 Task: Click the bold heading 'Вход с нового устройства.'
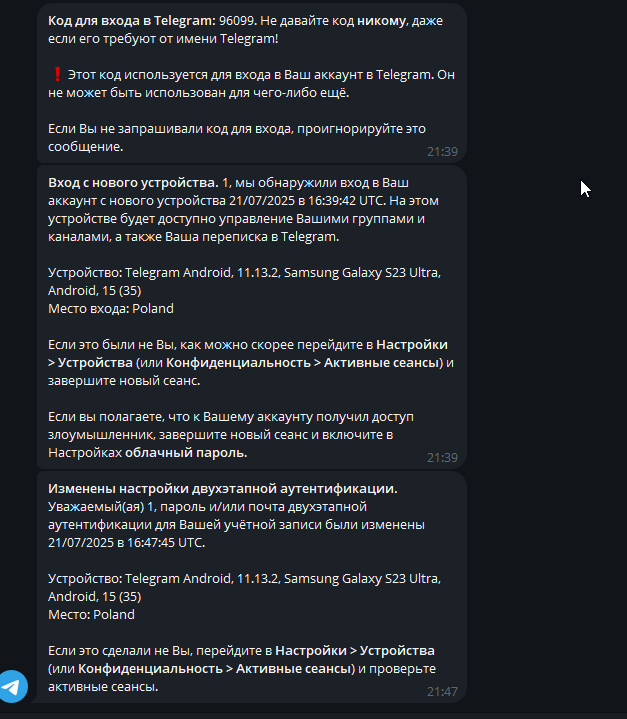(x=133, y=183)
